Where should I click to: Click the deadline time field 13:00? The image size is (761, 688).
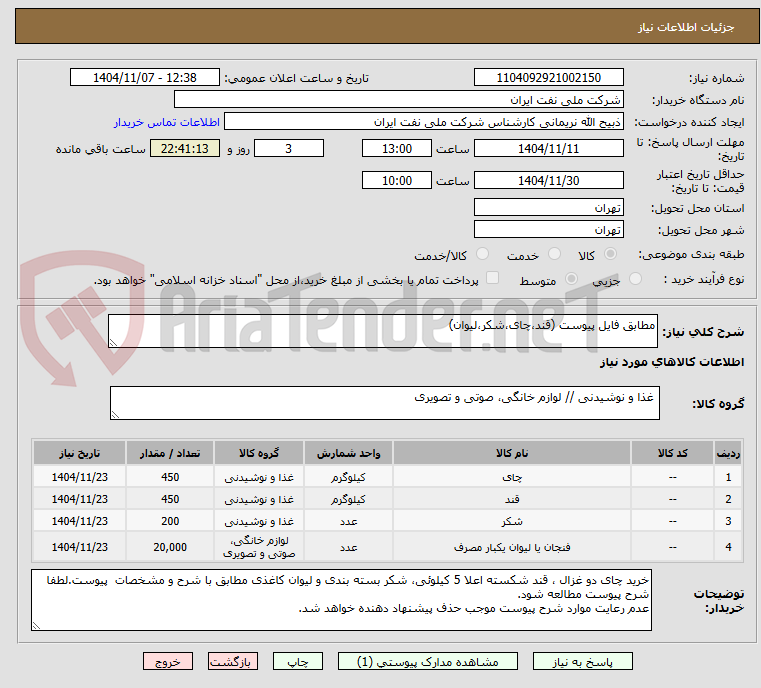[397, 148]
